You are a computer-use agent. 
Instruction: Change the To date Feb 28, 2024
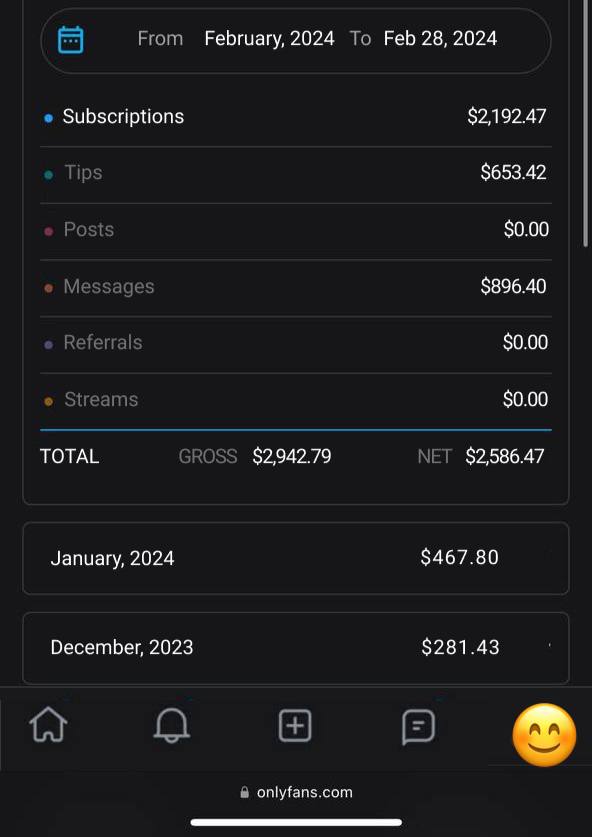pos(440,39)
